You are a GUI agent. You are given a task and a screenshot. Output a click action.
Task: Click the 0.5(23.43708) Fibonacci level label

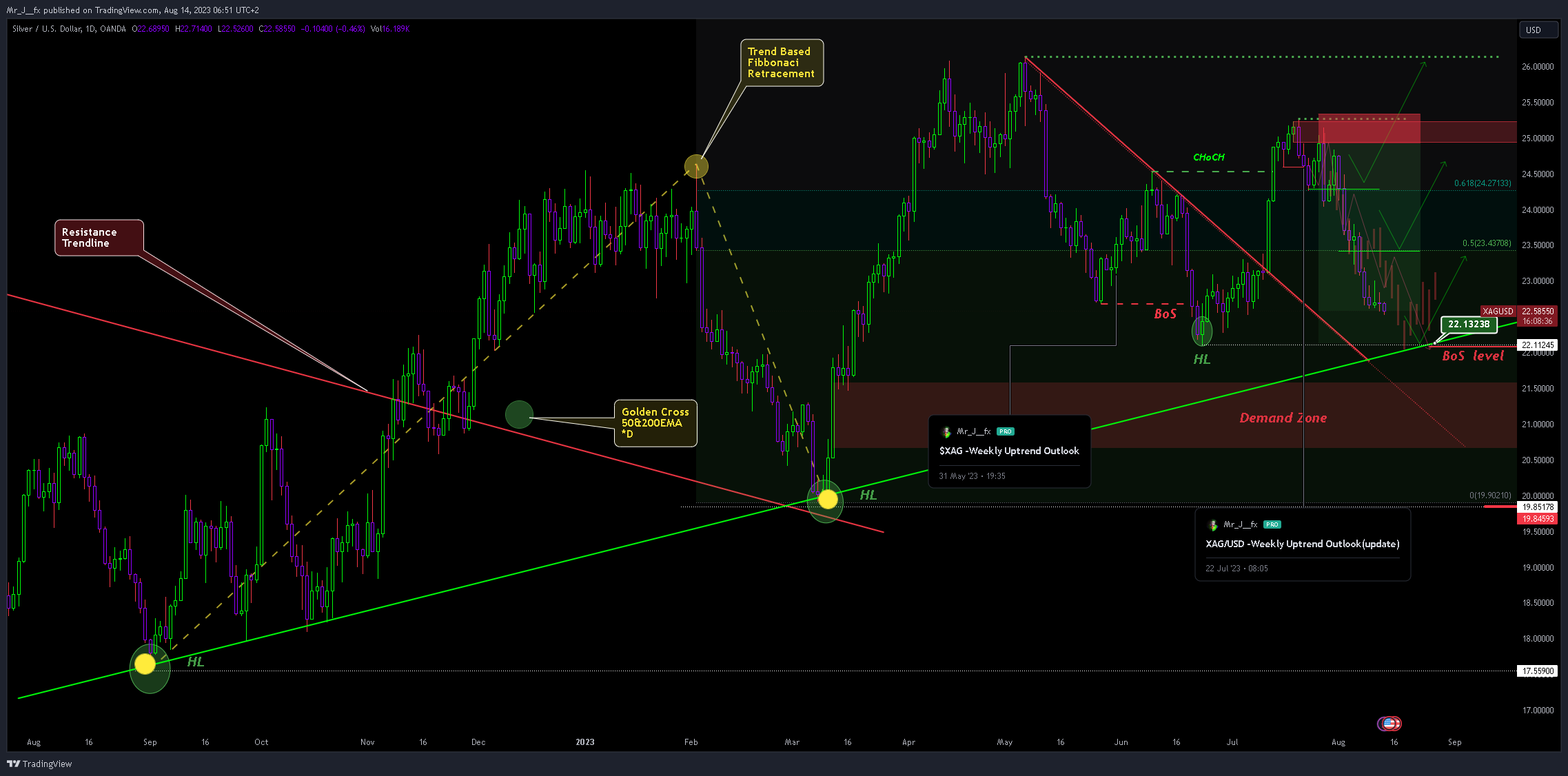coord(1487,243)
